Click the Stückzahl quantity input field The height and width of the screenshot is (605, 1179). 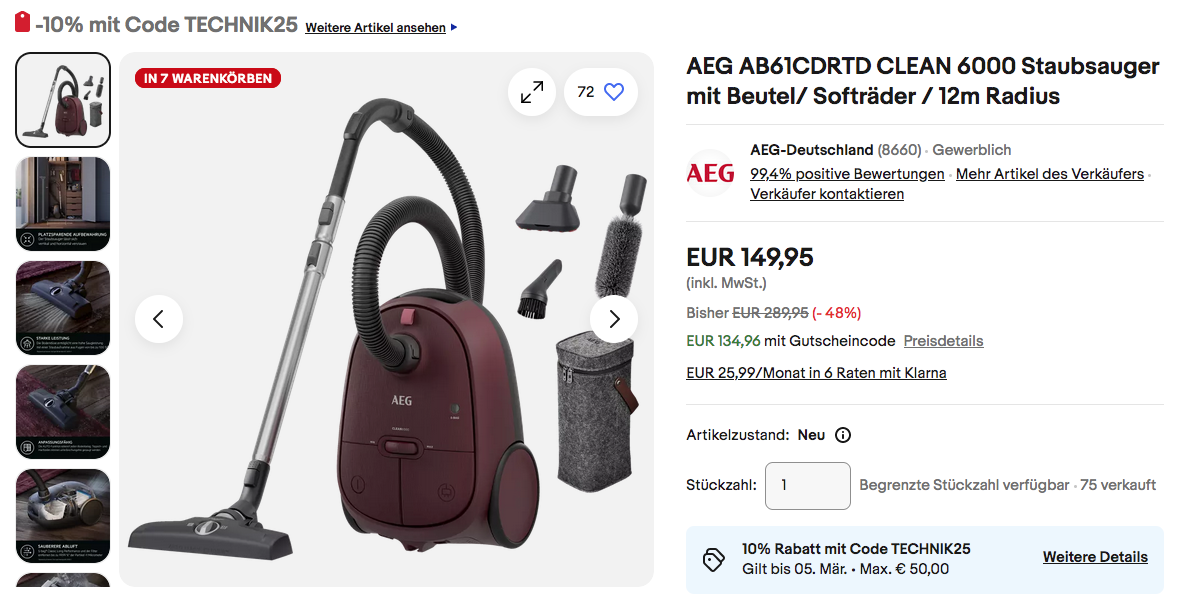pyautogui.click(x=808, y=486)
